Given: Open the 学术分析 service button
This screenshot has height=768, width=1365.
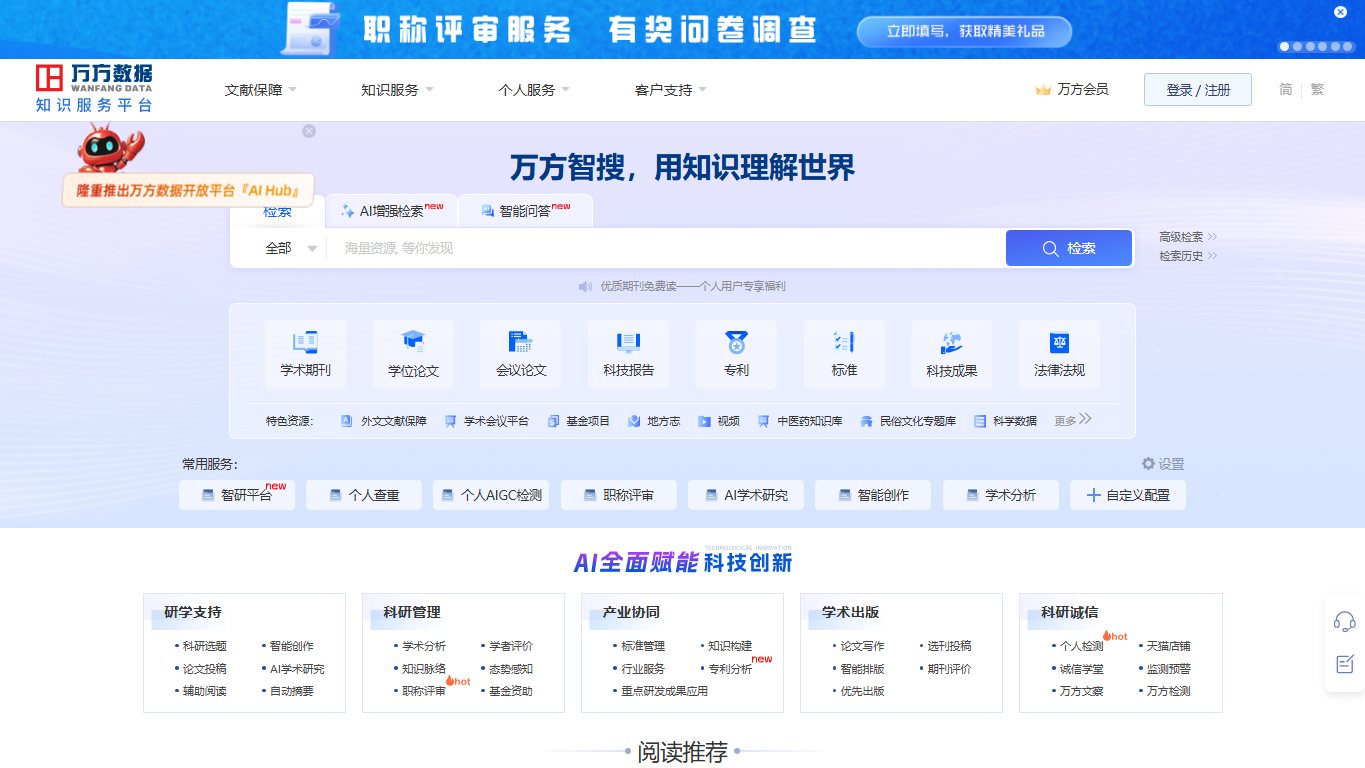Looking at the screenshot, I should click(x=1001, y=495).
